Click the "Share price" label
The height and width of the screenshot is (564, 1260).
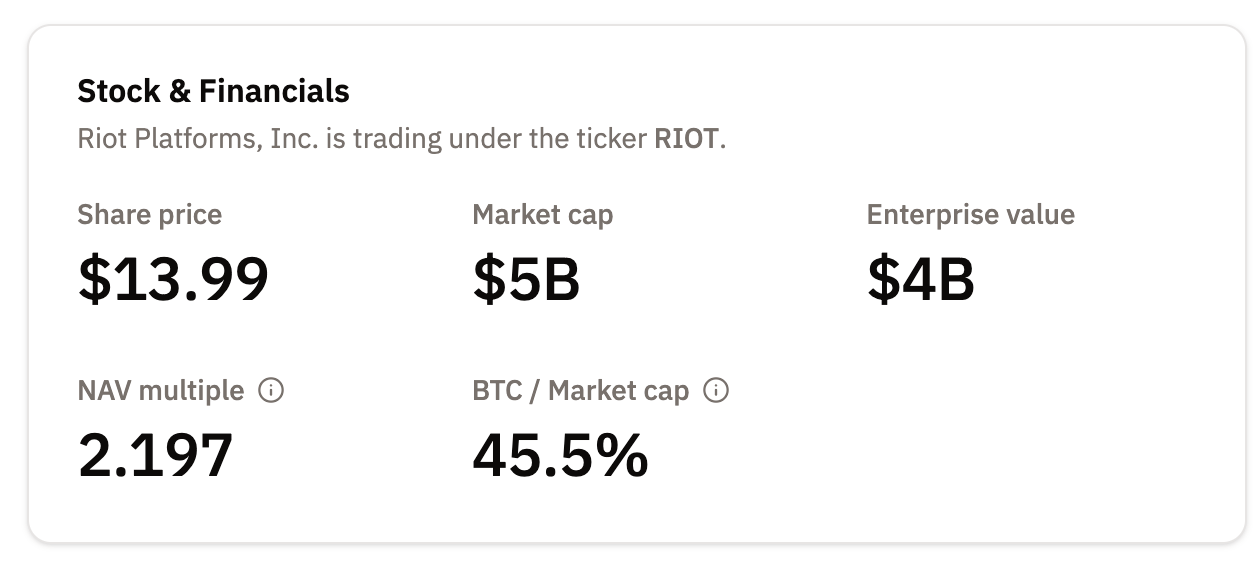coord(150,215)
